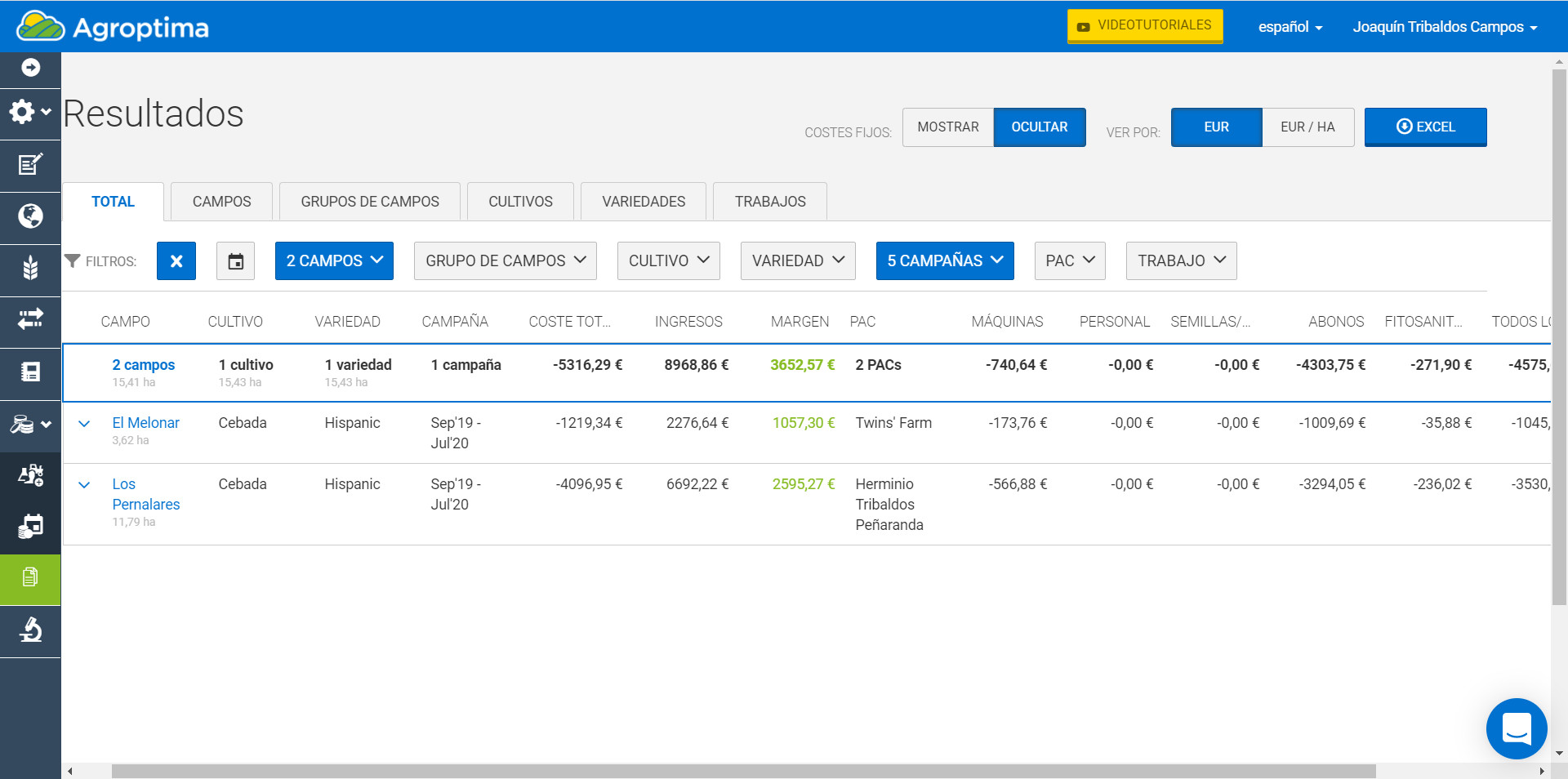Open the 2 CAMPOS filter dropdown
Screen dimensions: 1568x779
click(334, 261)
